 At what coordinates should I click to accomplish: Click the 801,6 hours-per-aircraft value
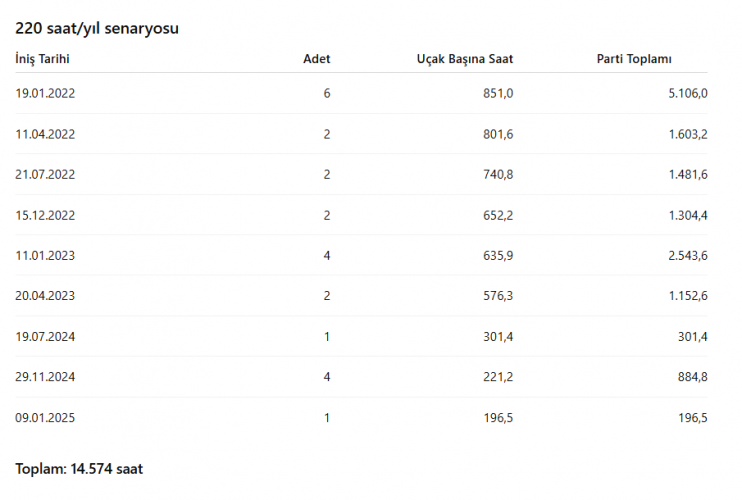498,134
